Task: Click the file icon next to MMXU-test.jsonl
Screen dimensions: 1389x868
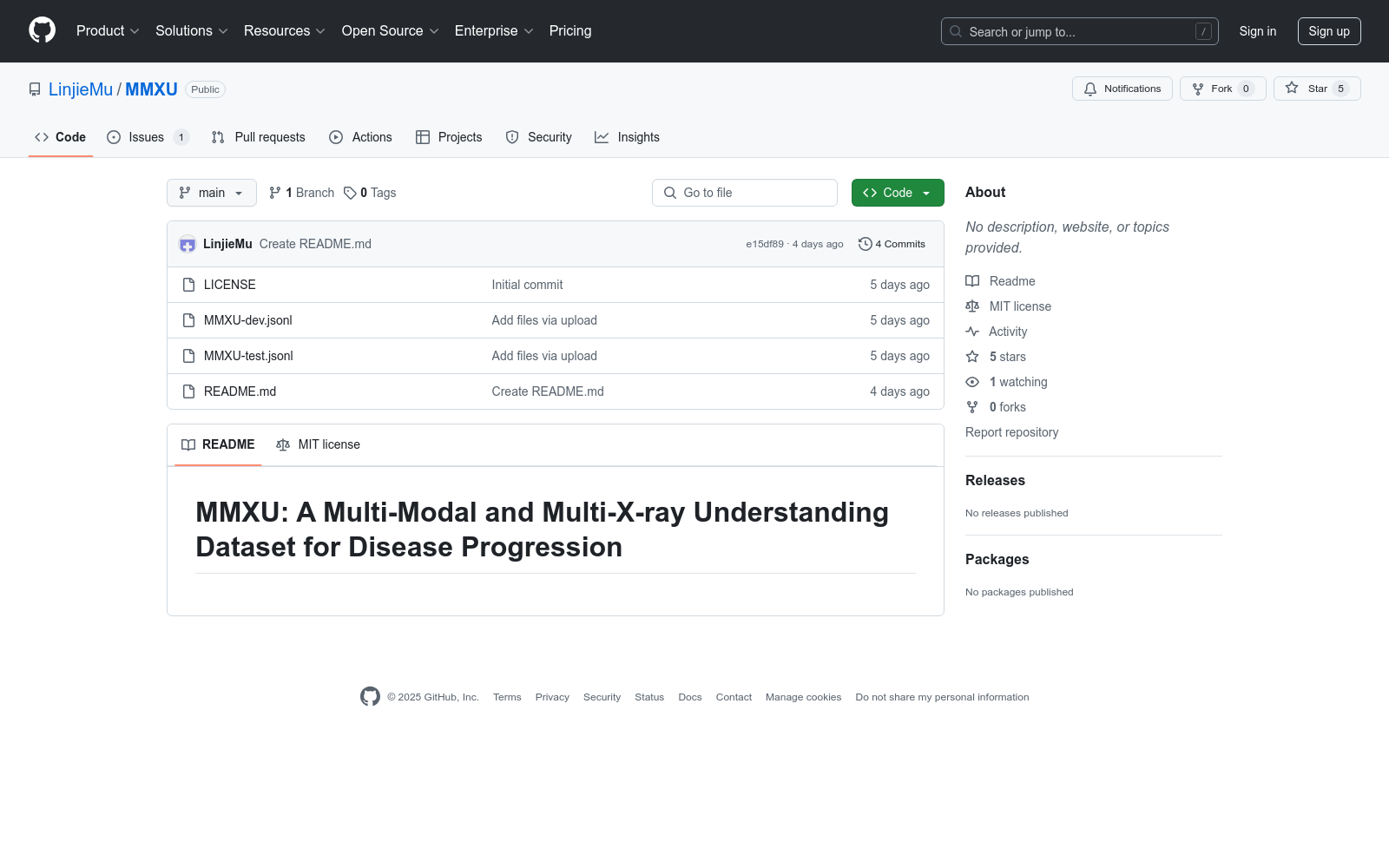Action: (188, 356)
